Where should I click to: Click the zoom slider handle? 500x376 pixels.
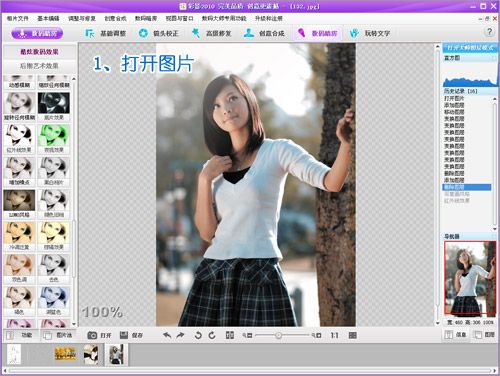pyautogui.click(x=278, y=335)
